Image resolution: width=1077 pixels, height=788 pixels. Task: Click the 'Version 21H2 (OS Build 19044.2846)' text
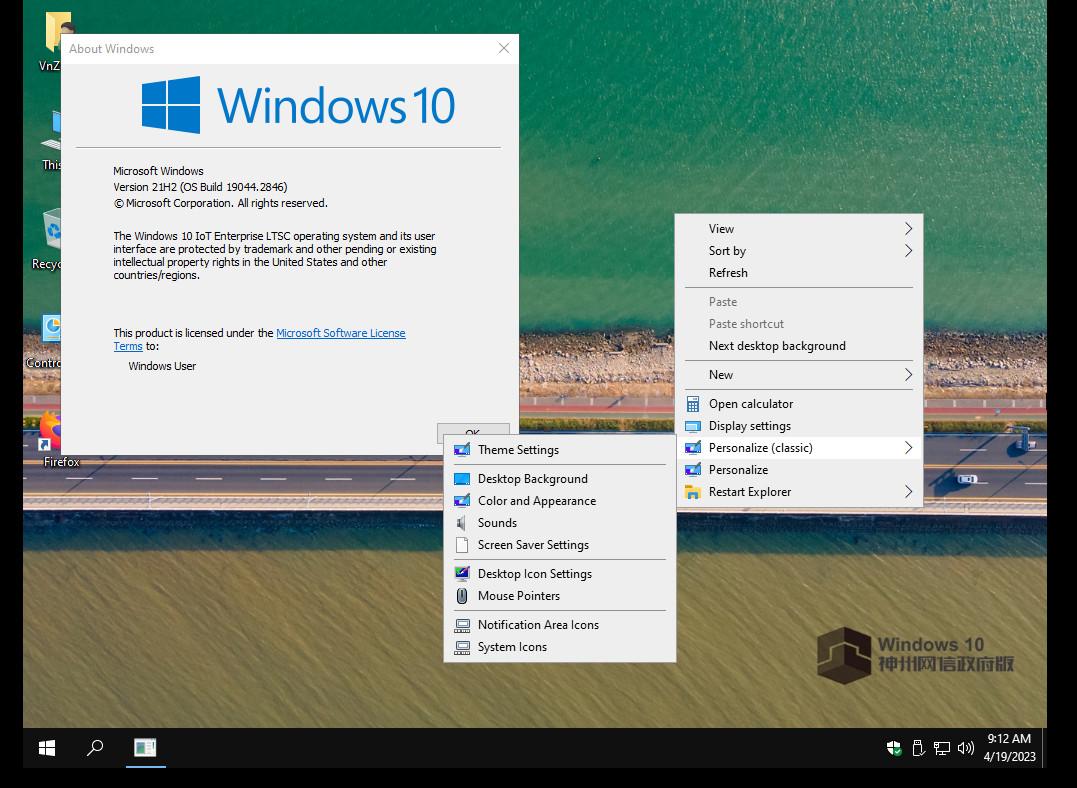pos(200,187)
